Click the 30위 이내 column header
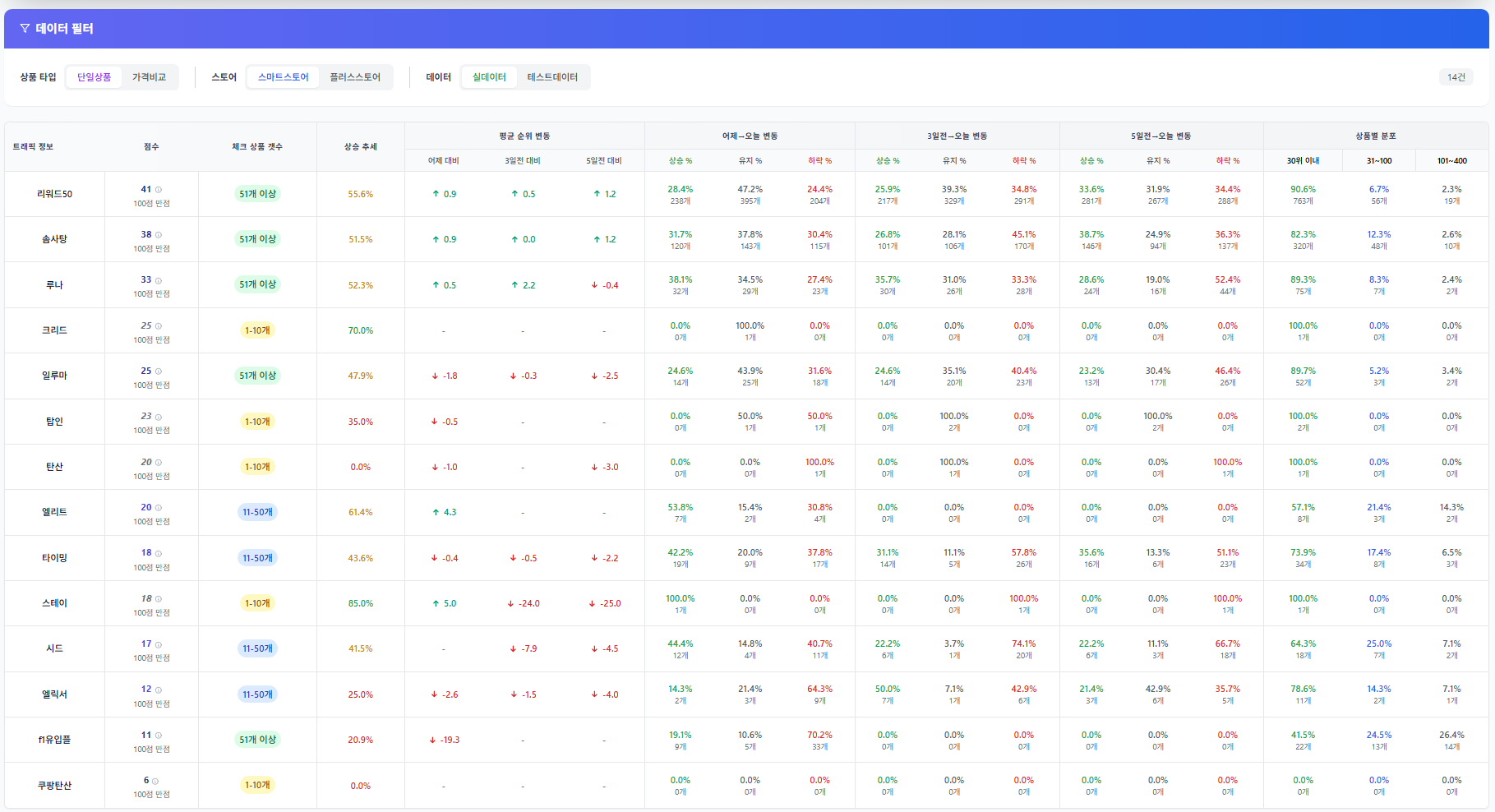Viewport: 1495px width, 812px height. point(1303,161)
